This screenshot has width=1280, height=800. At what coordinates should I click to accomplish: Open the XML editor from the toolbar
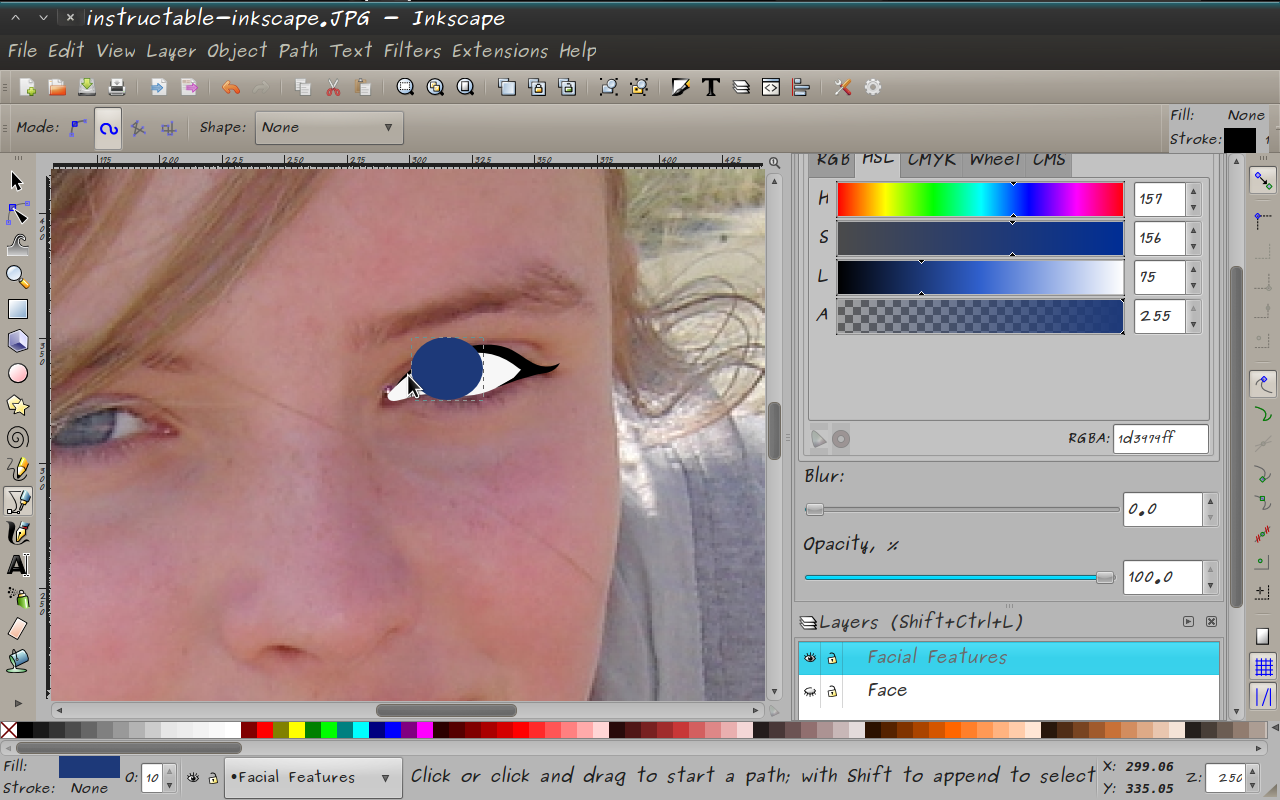click(770, 87)
